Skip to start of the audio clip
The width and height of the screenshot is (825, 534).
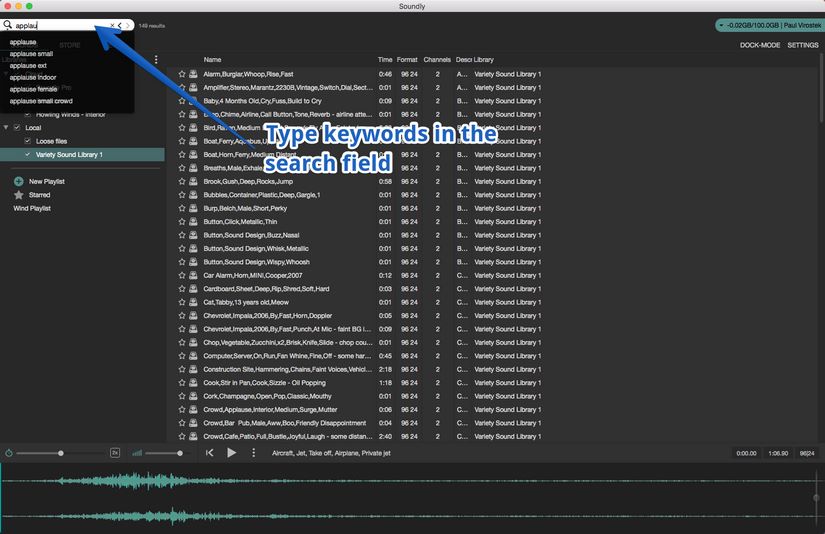click(x=210, y=453)
